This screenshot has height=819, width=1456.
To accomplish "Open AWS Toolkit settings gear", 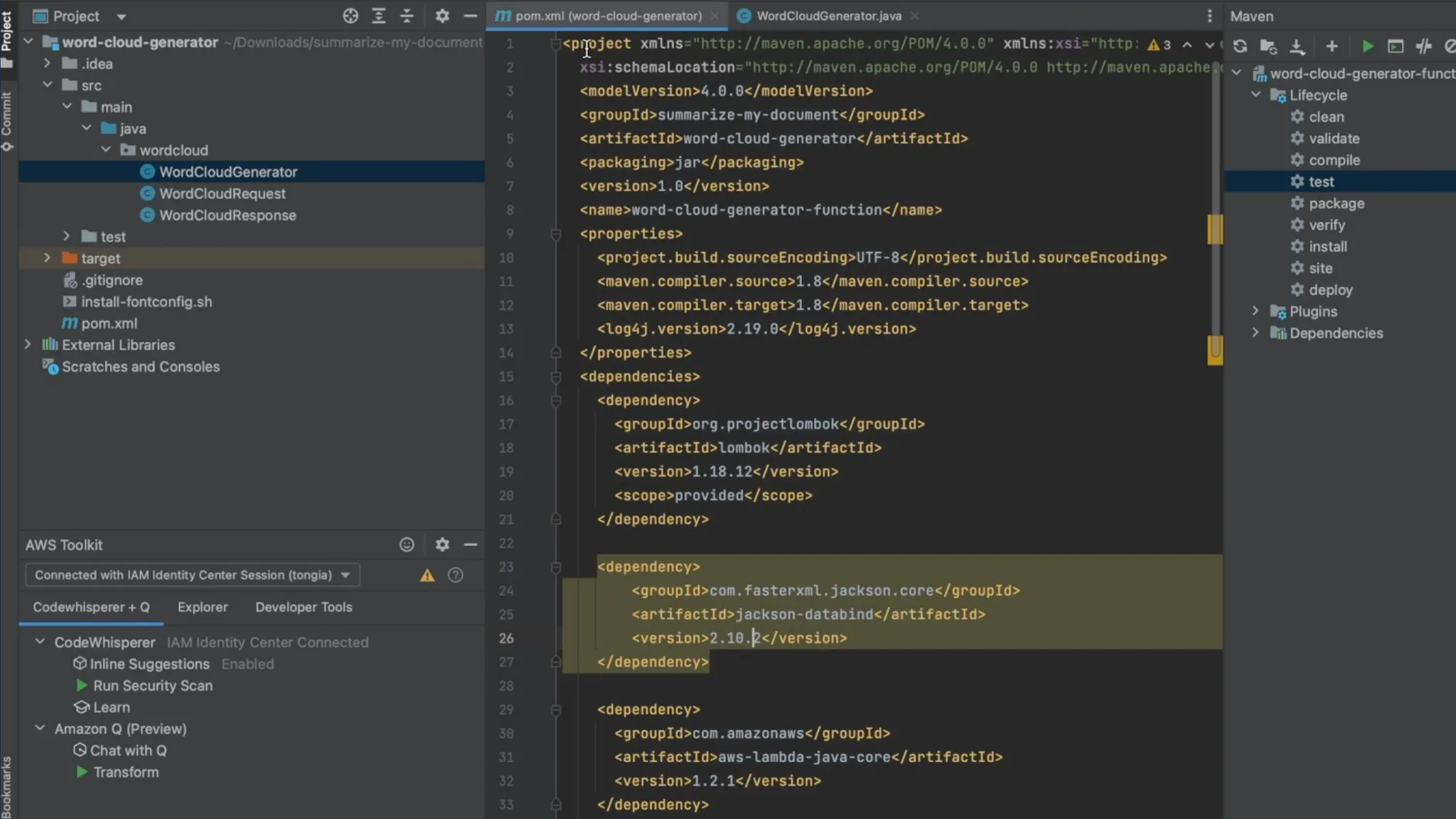I will (x=442, y=545).
